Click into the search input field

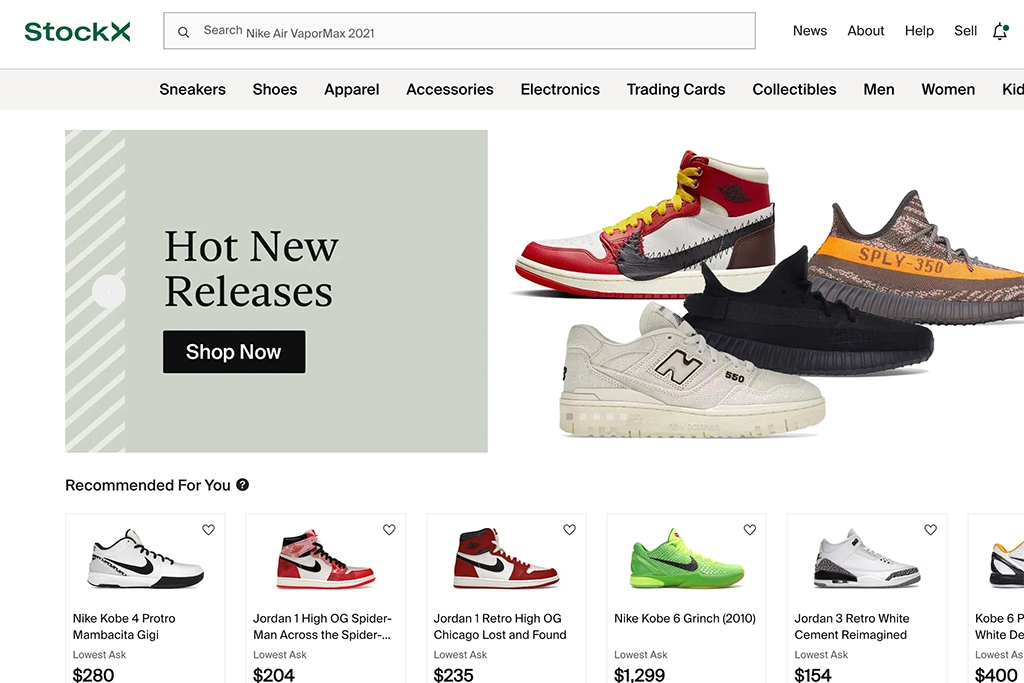coord(459,31)
